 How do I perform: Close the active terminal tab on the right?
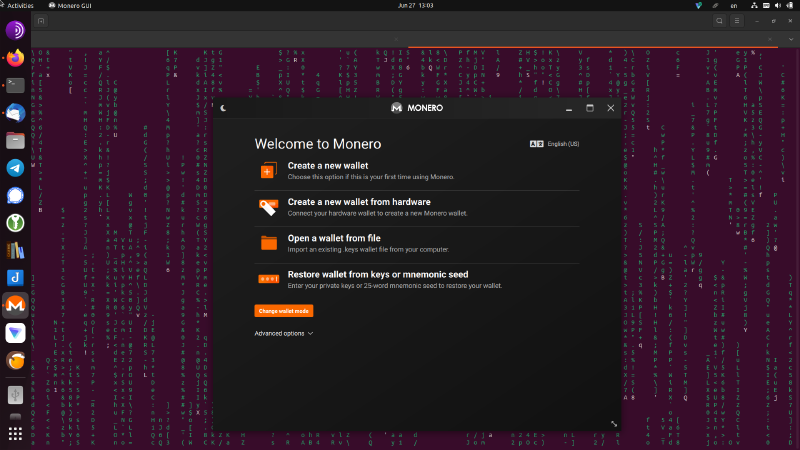pos(770,39)
